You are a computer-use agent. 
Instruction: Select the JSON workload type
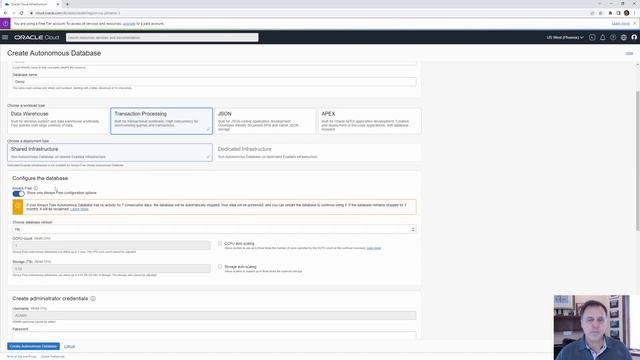point(265,121)
